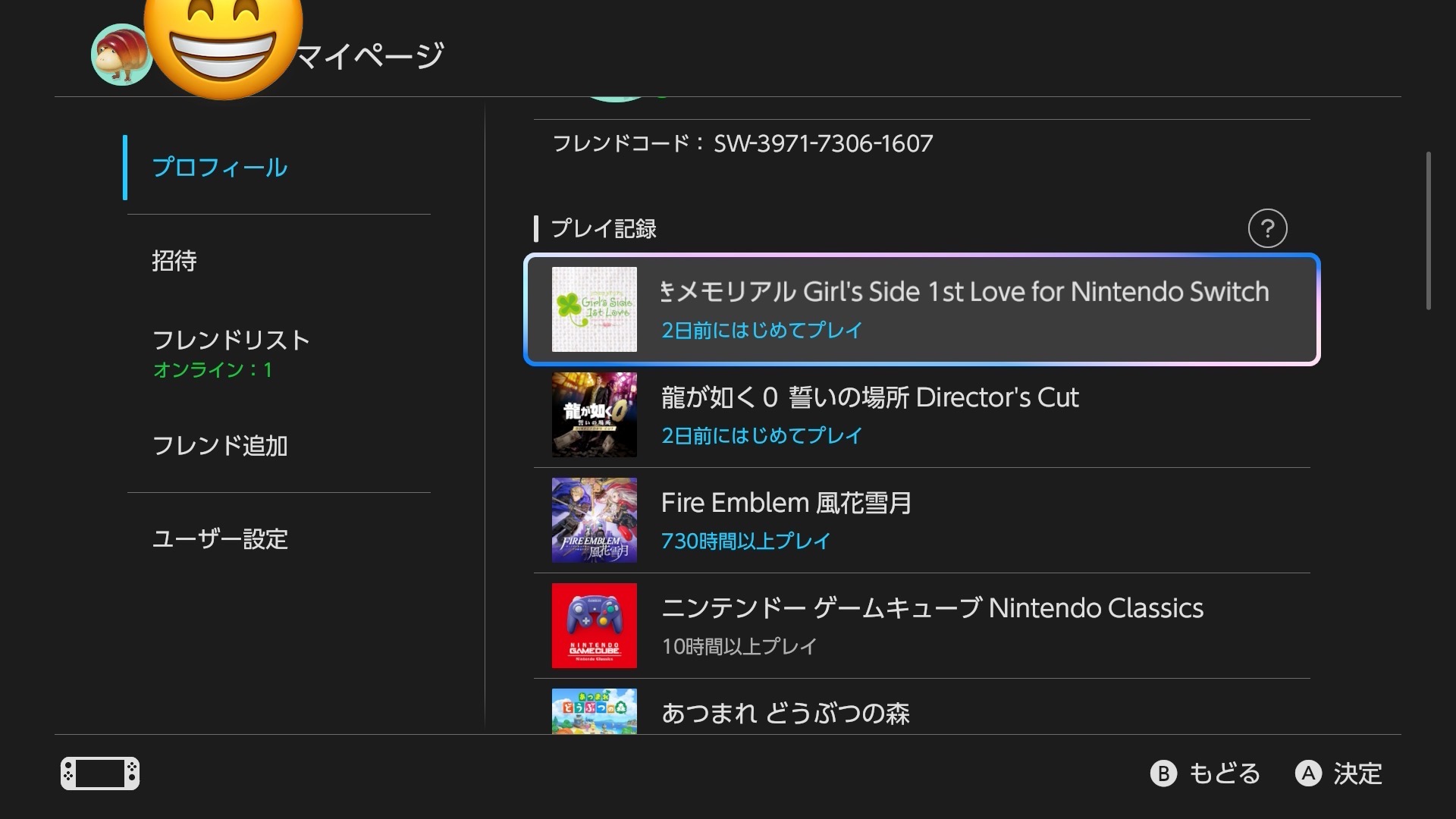Select フレンド追加 in sidebar

point(220,446)
